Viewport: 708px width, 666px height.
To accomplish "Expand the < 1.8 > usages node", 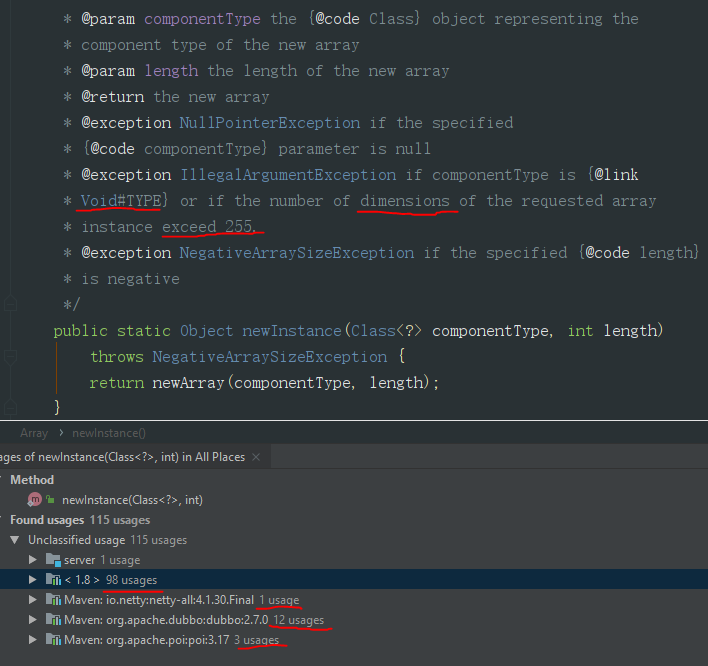I will pyautogui.click(x=33, y=579).
